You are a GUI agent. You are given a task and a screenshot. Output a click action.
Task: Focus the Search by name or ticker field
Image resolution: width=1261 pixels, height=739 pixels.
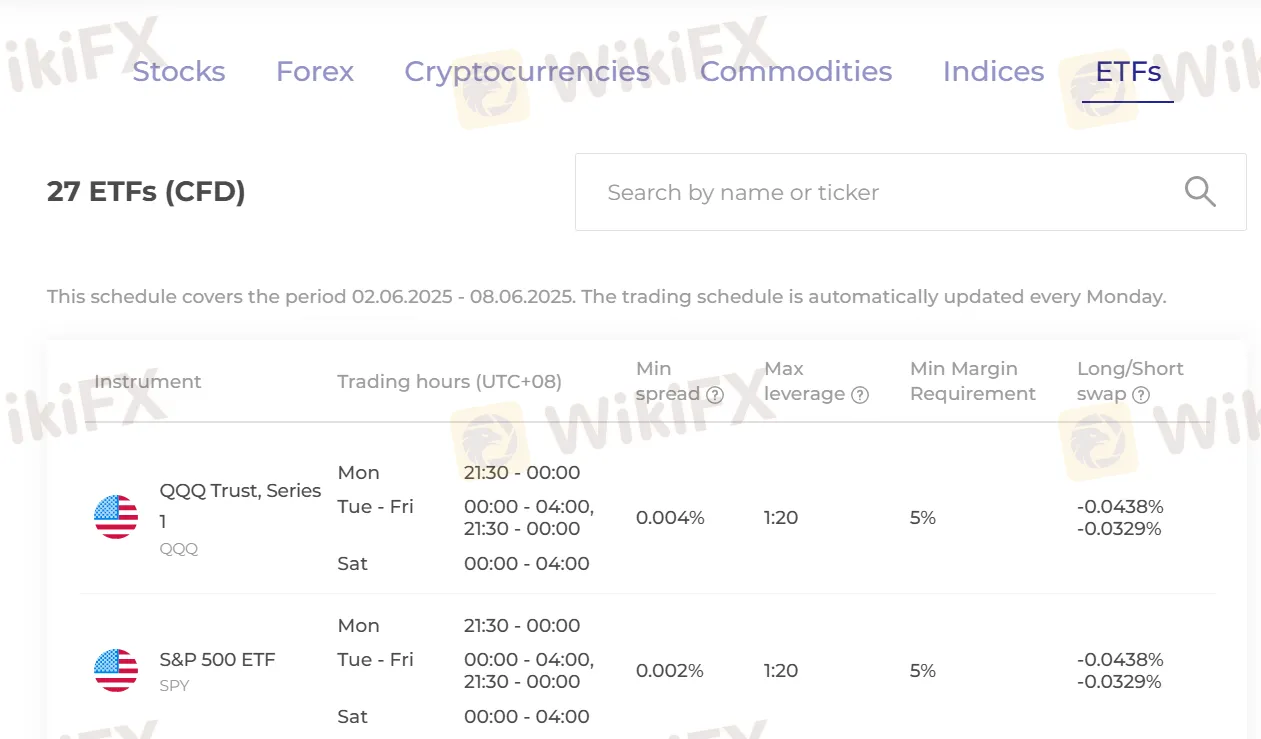point(910,192)
